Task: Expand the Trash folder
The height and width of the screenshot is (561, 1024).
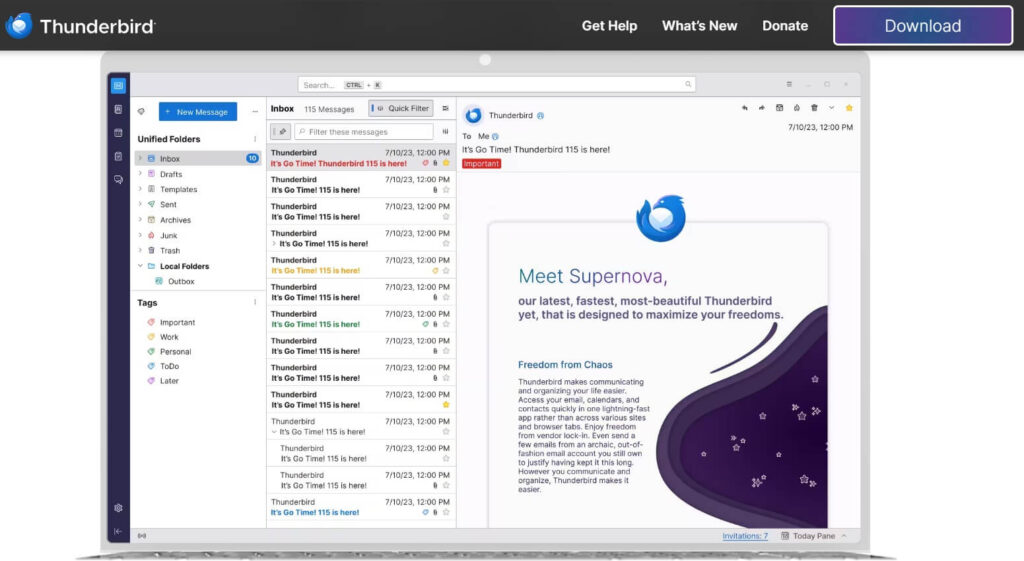Action: point(140,250)
